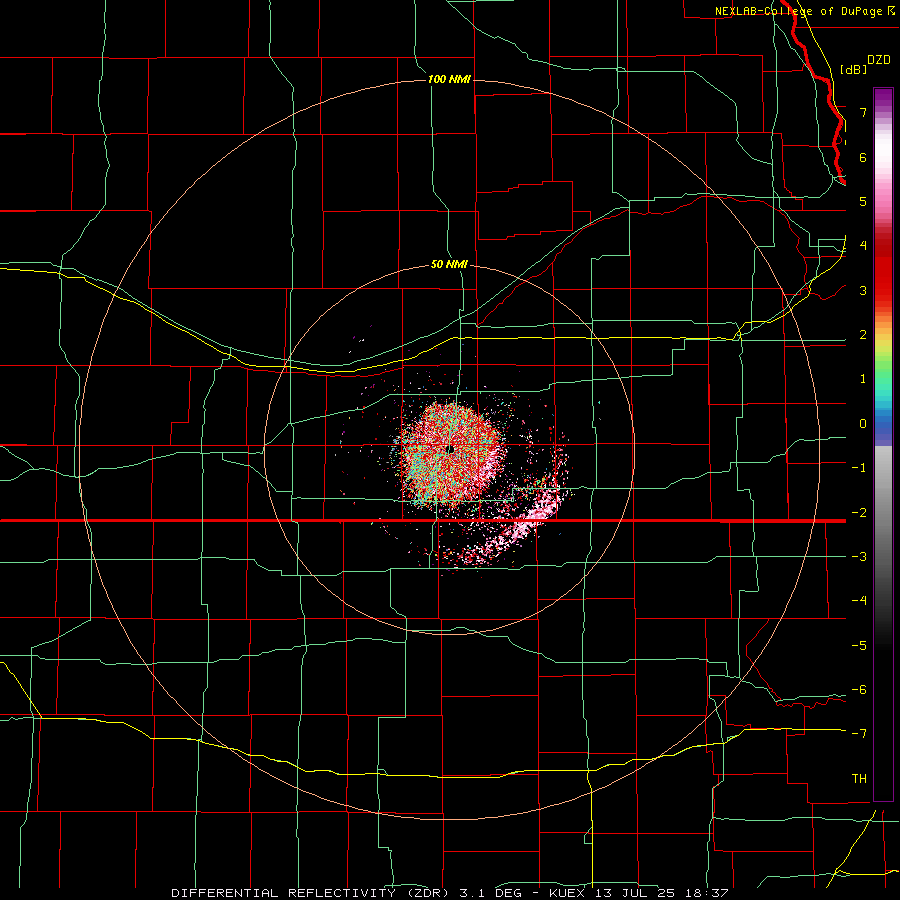Viewport: 900px width, 900px height.
Task: Select the "6" value on the color scale
Action: pos(863,157)
